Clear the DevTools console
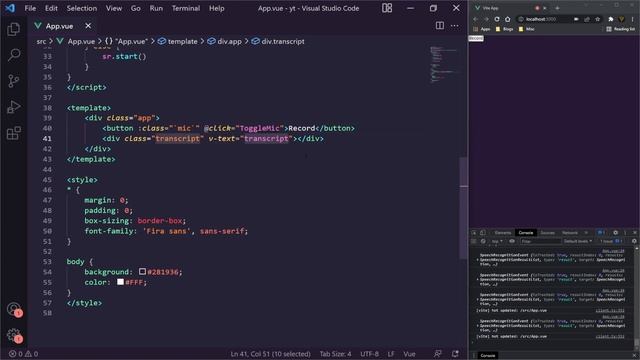The height and width of the screenshot is (360, 640). pos(483,241)
